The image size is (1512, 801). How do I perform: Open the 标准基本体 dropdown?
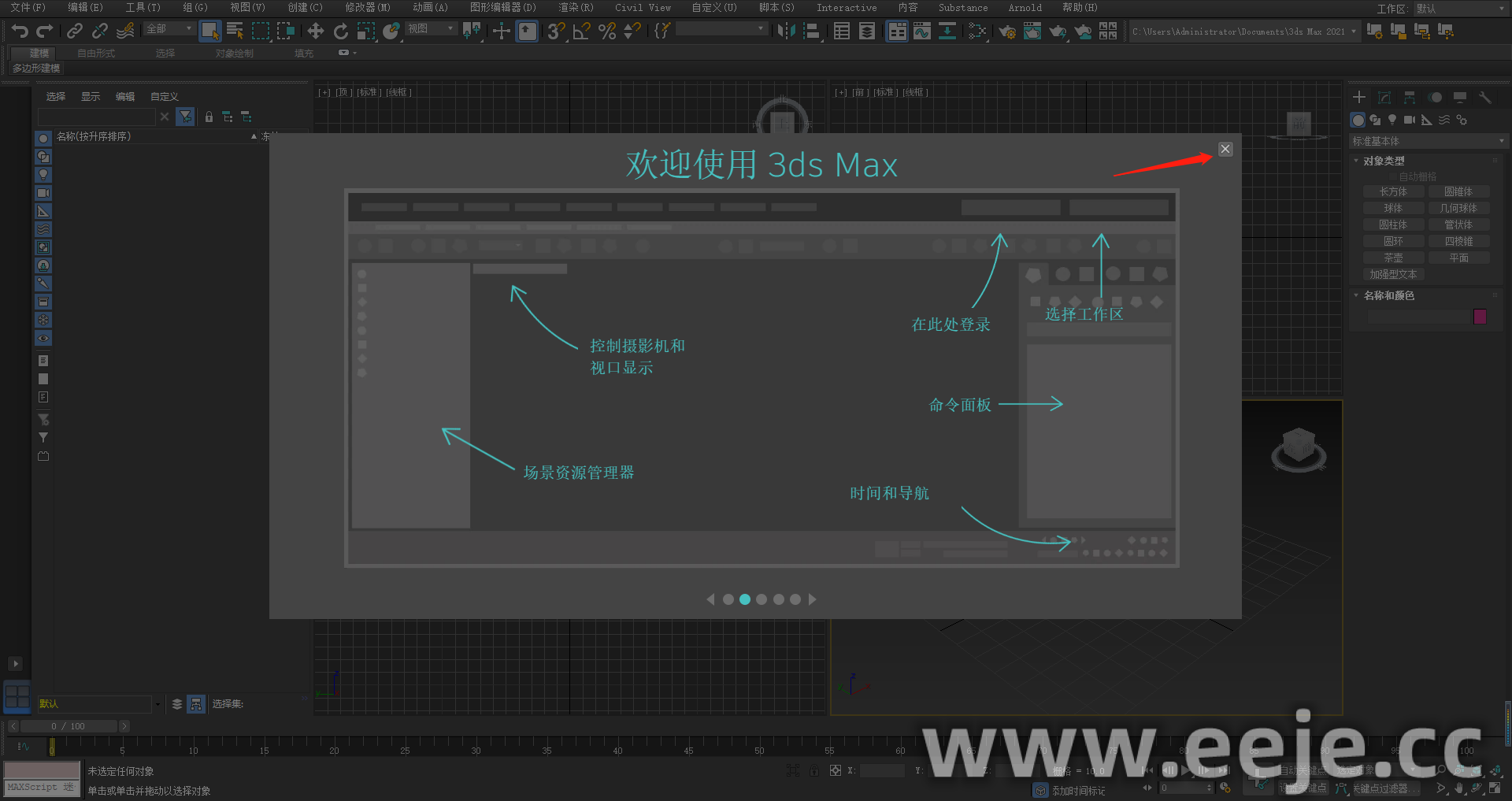coord(1427,141)
